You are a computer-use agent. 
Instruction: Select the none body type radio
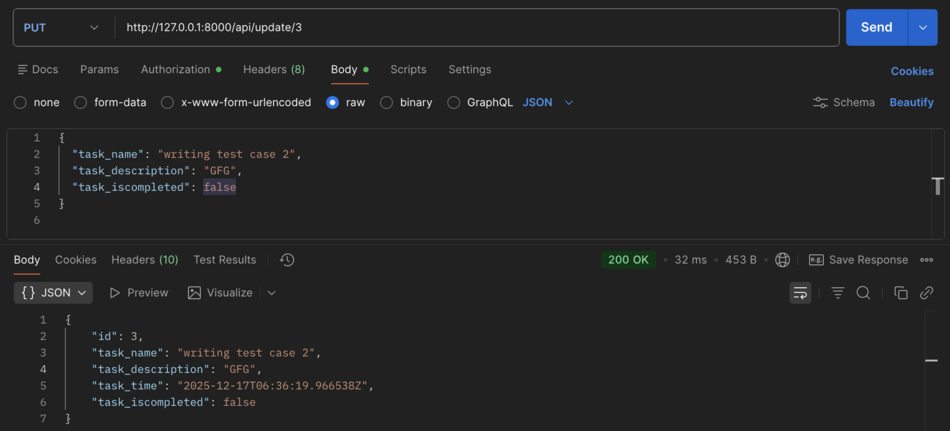pyautogui.click(x=21, y=102)
